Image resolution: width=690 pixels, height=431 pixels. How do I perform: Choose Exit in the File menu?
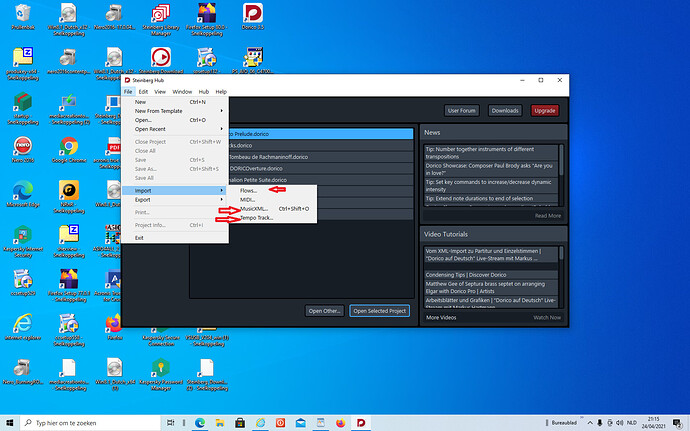[x=175, y=238]
